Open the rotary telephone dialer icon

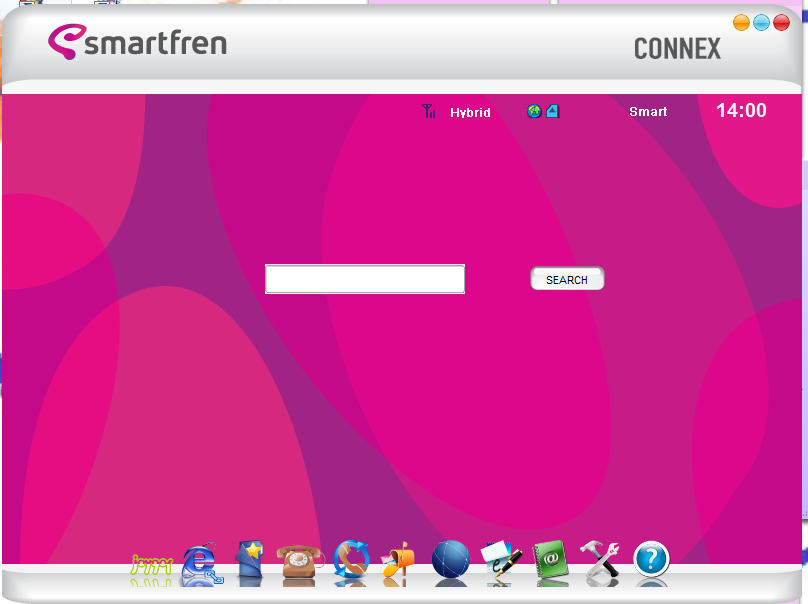coord(300,561)
